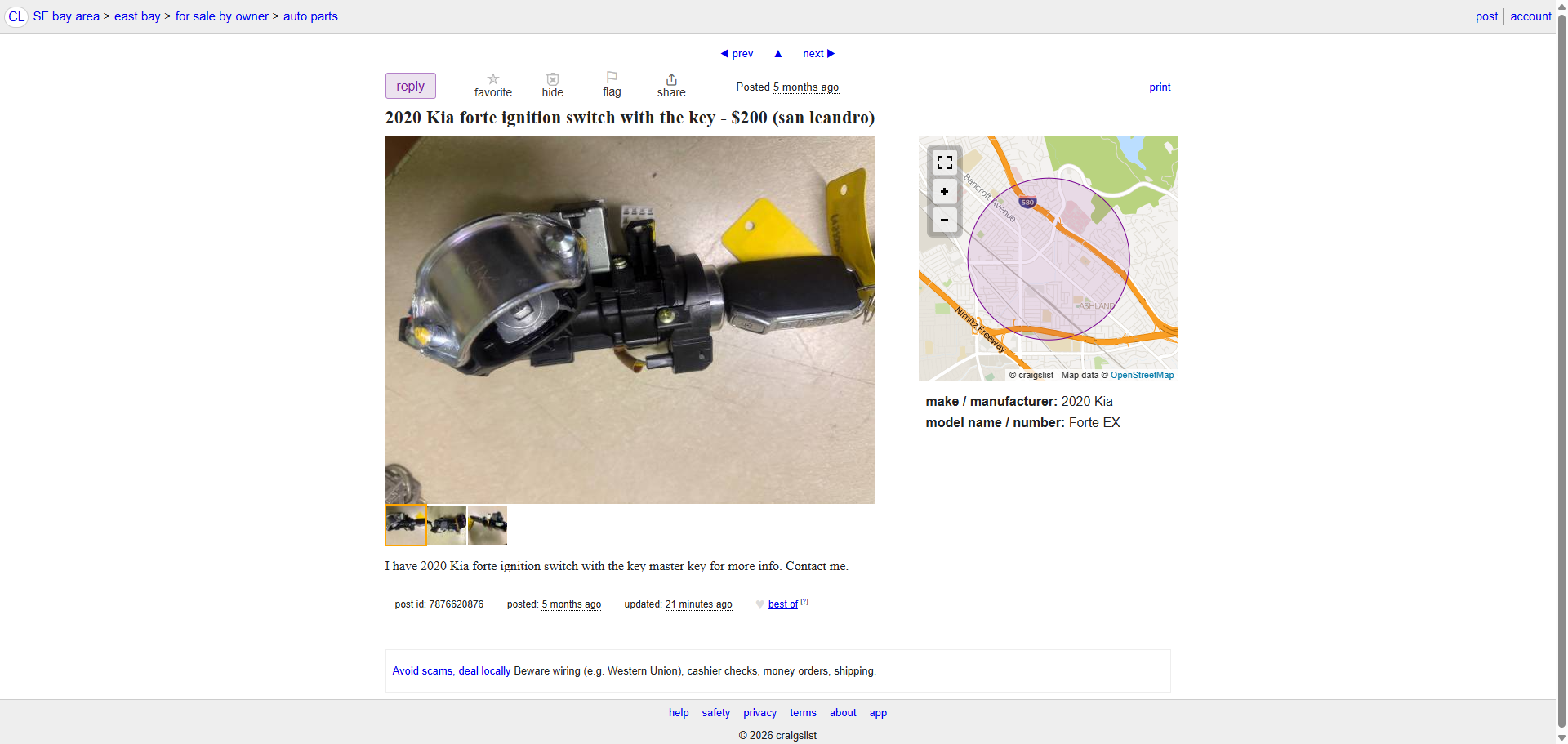Open the Avoid scams link
The width and height of the screenshot is (1568, 744).
tap(422, 671)
